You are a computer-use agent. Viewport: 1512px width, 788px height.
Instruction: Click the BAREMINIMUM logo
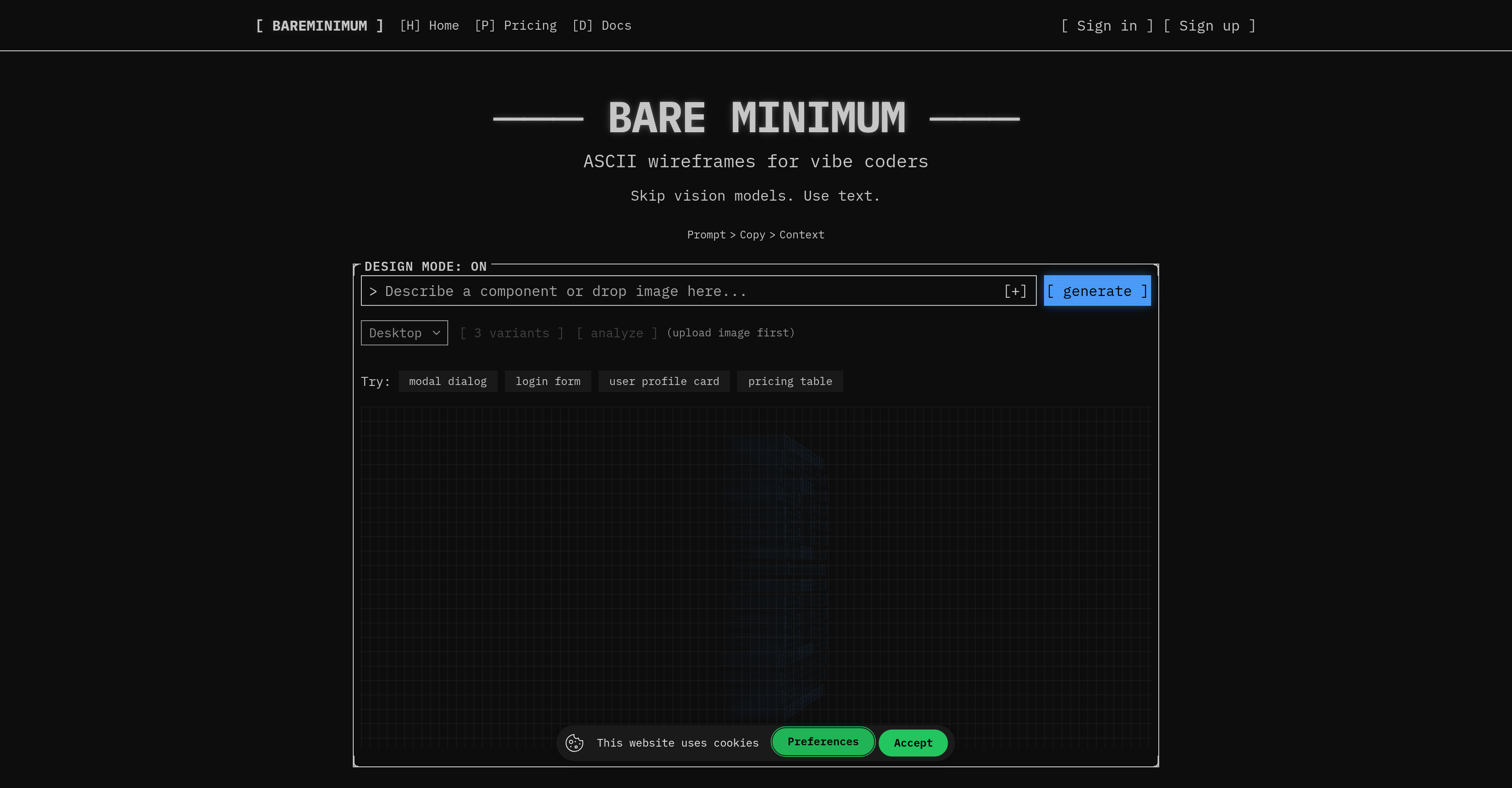(x=319, y=25)
